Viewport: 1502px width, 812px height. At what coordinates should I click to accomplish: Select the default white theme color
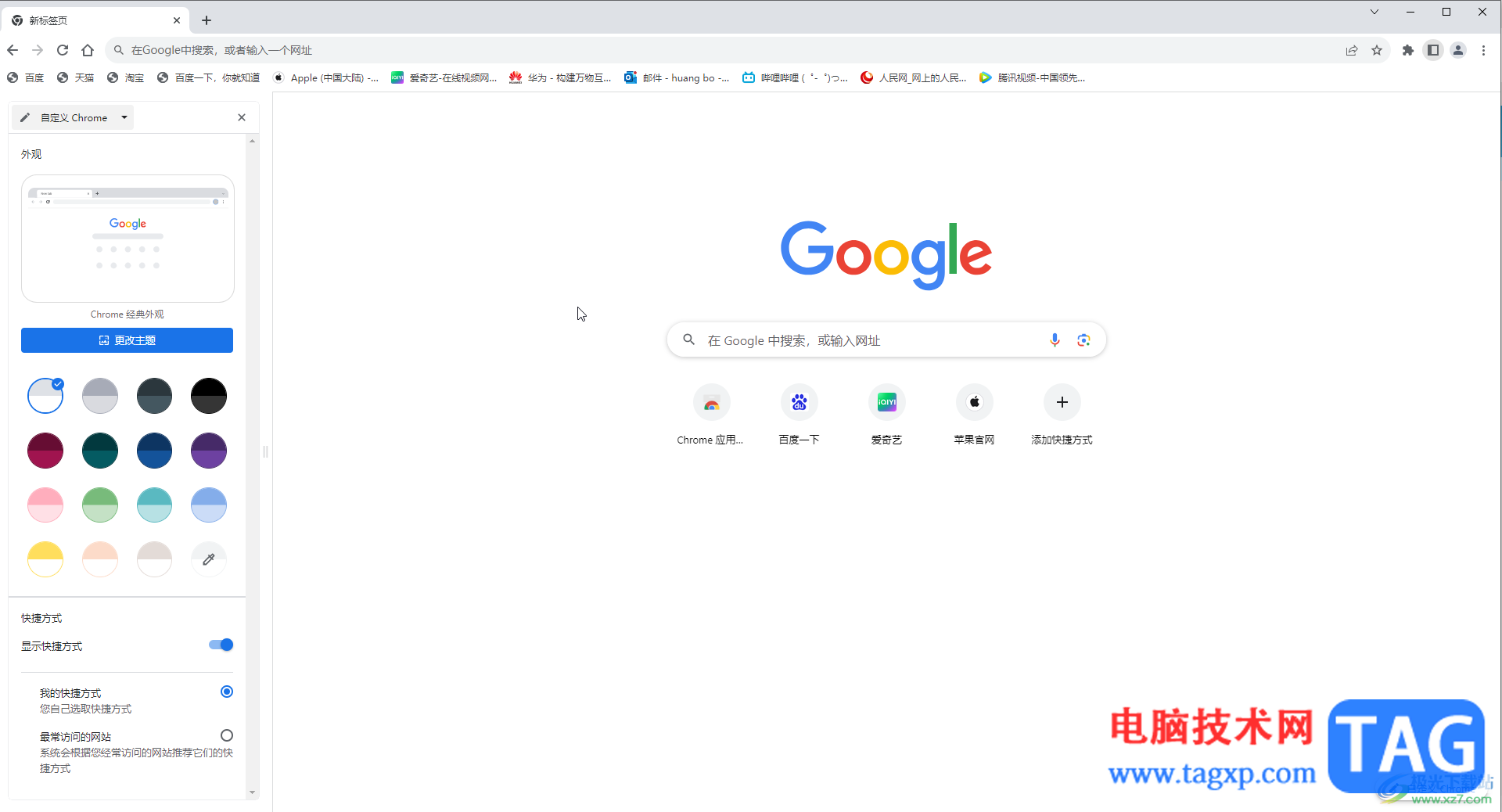click(x=45, y=396)
